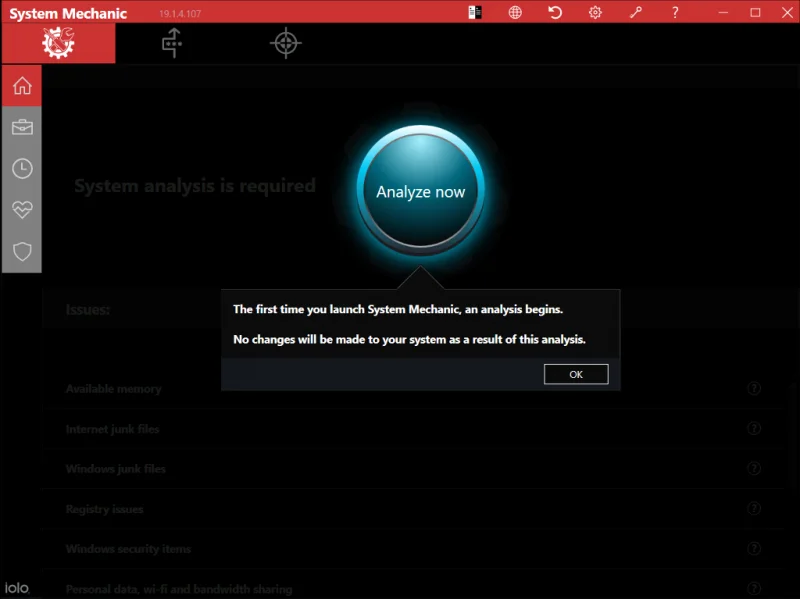The image size is (800, 599).
Task: Switch to the crosshair target tab
Action: tap(286, 43)
